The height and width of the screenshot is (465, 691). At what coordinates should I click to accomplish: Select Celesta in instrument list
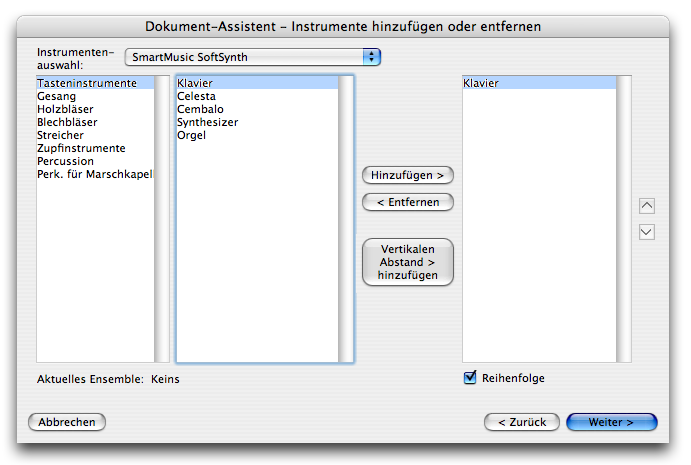[196, 96]
